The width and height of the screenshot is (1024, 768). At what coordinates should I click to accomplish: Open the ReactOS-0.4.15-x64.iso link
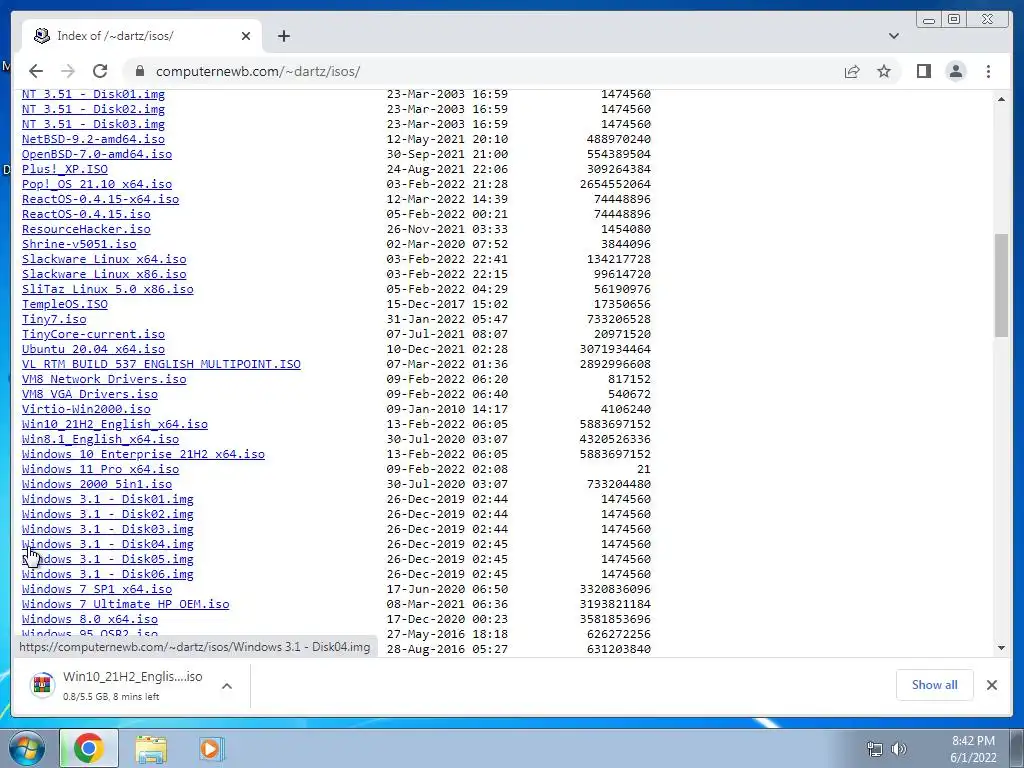[101, 199]
